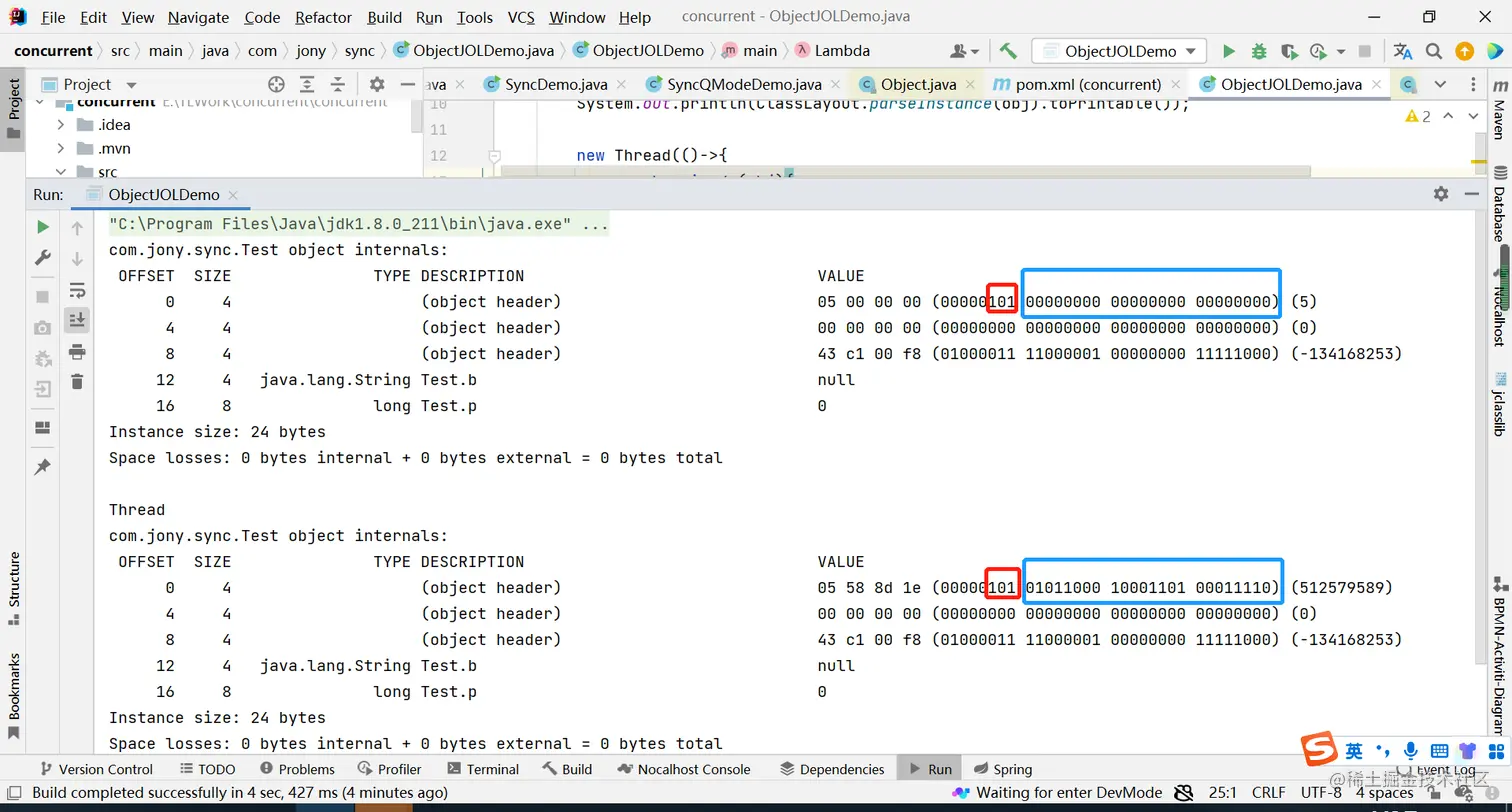1512x812 pixels.
Task: Click the UTF-8 encoding in status bar
Action: click(x=1321, y=792)
